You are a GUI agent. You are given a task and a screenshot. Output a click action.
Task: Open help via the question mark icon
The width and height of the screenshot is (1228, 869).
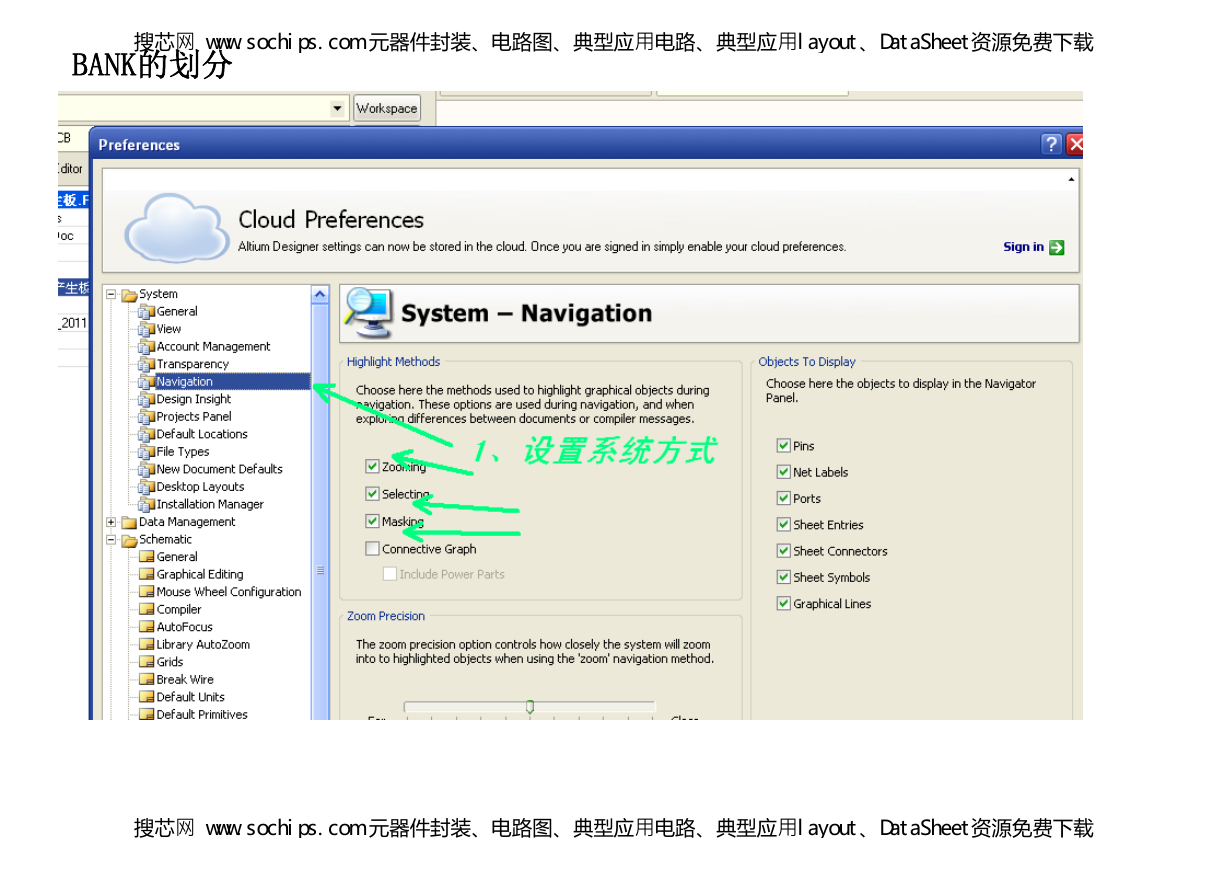pyautogui.click(x=1051, y=145)
